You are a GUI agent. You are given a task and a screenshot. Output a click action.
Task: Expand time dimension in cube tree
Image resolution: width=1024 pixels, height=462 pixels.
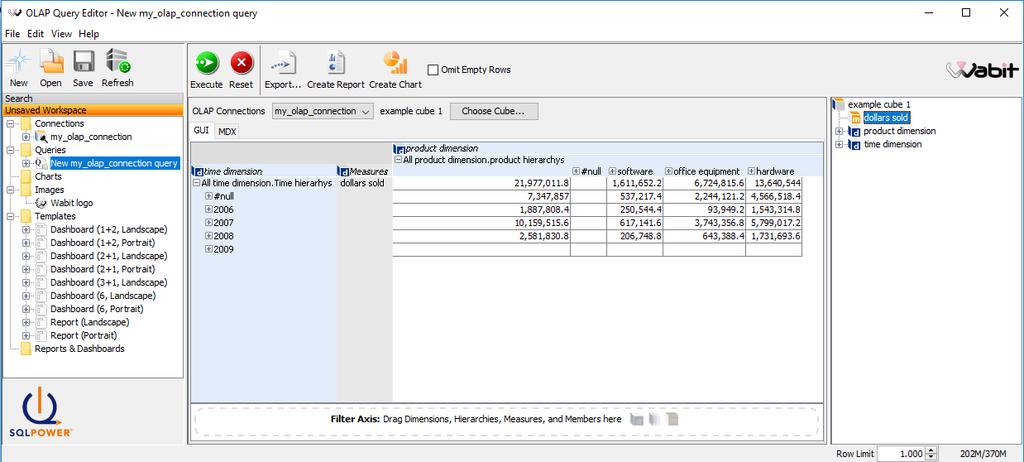click(839, 144)
